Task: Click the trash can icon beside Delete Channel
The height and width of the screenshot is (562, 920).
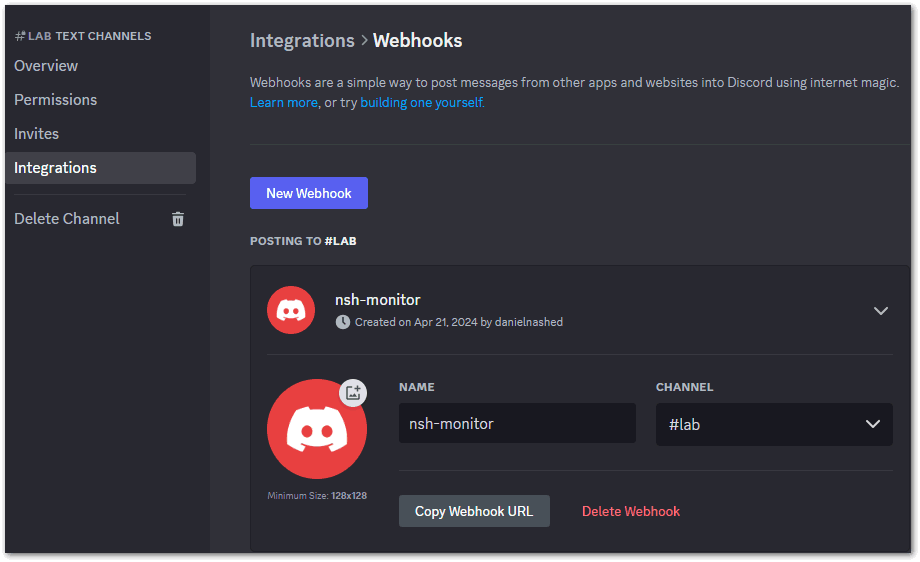Action: coord(178,219)
